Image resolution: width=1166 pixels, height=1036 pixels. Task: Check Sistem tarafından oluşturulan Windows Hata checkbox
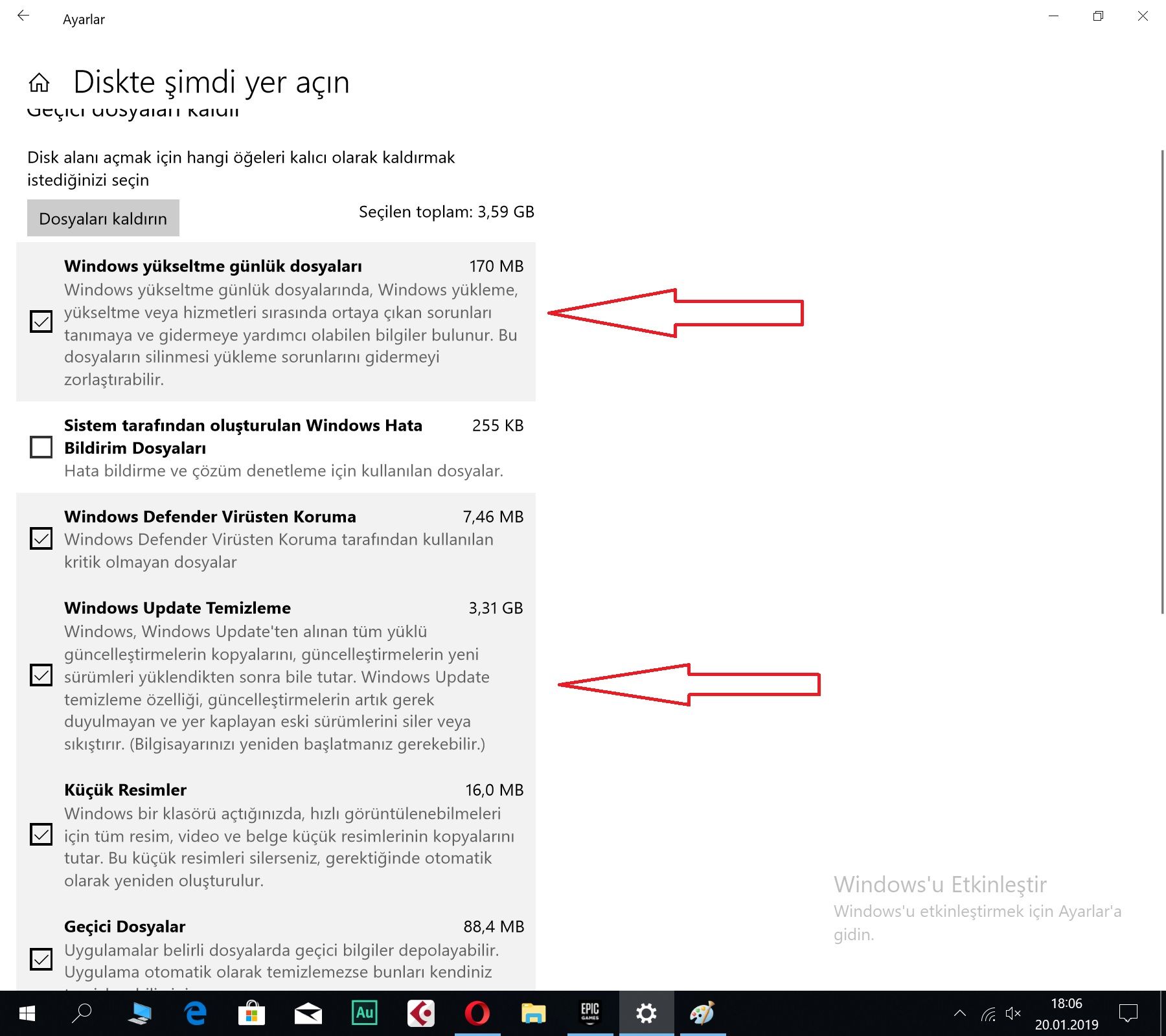[41, 447]
